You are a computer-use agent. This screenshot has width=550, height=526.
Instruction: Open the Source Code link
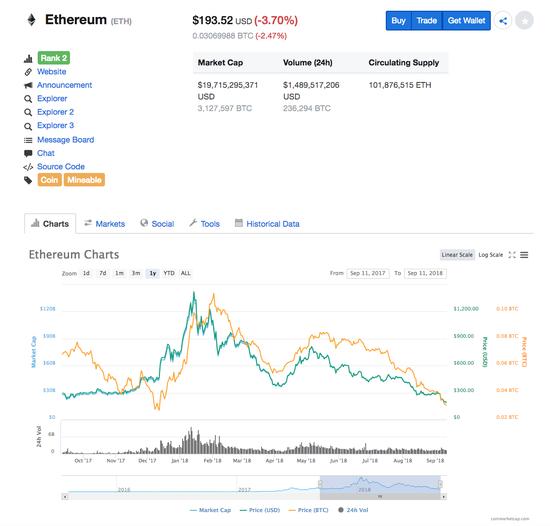pyautogui.click(x=61, y=167)
